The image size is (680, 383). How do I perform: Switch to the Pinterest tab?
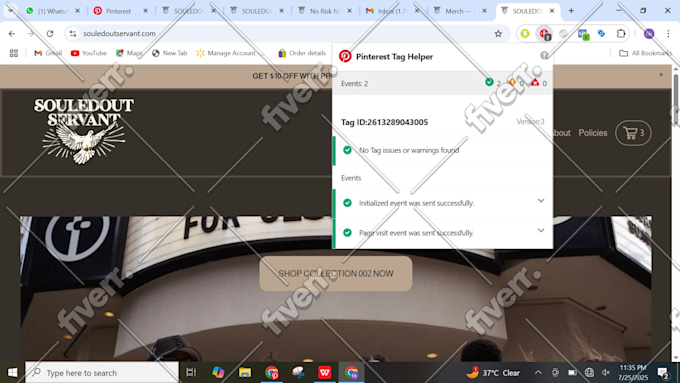pos(118,11)
